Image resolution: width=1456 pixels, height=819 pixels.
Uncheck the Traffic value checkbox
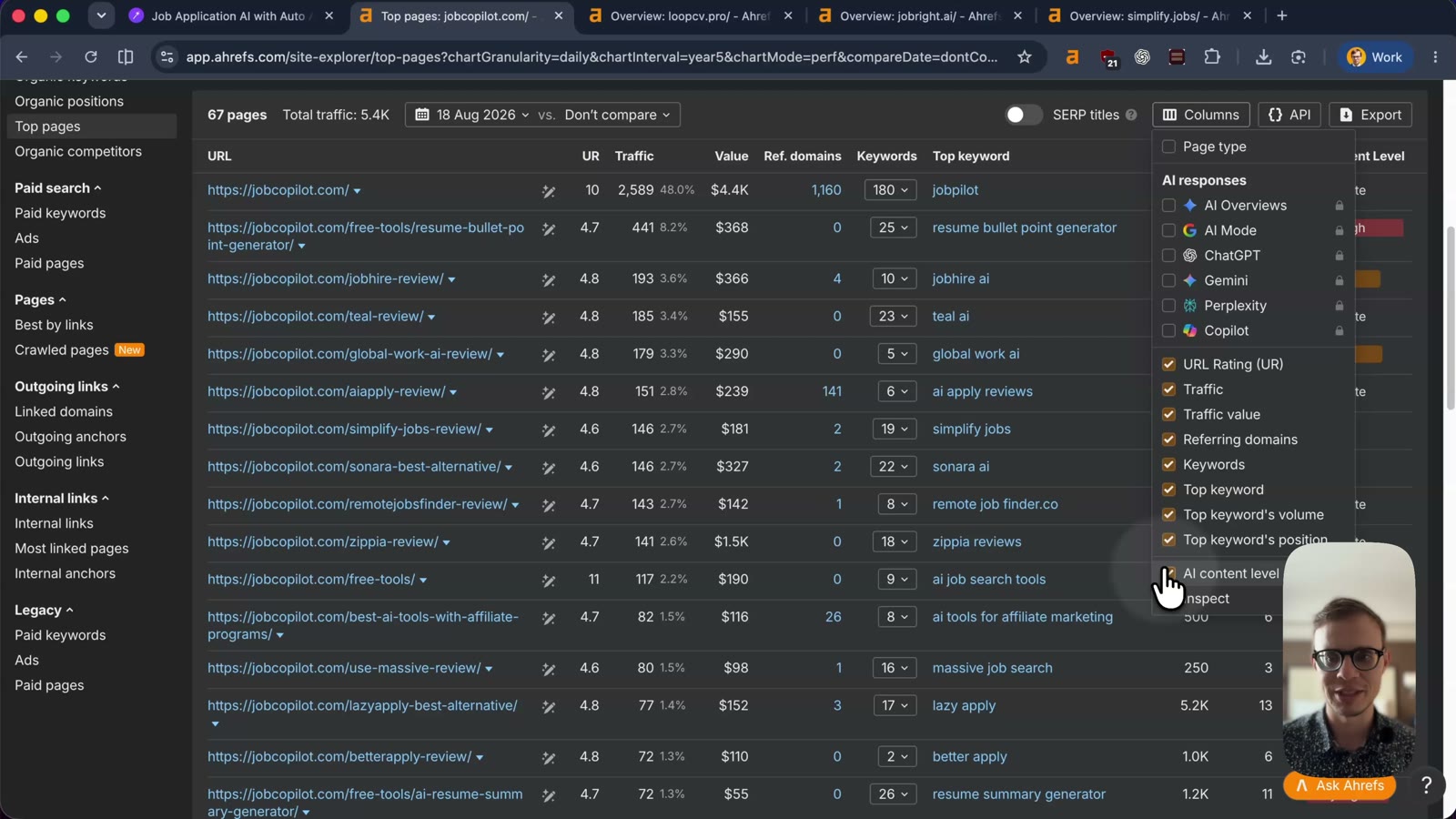1168,414
